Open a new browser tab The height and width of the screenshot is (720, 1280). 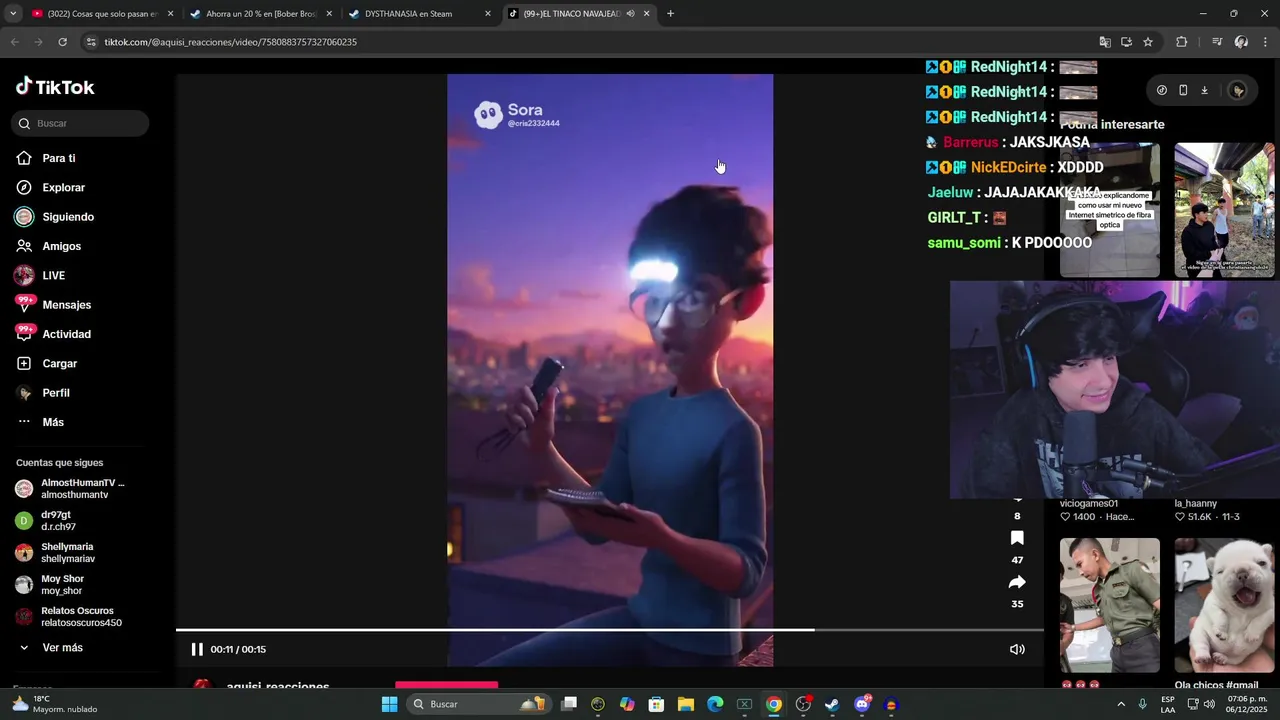(x=670, y=14)
